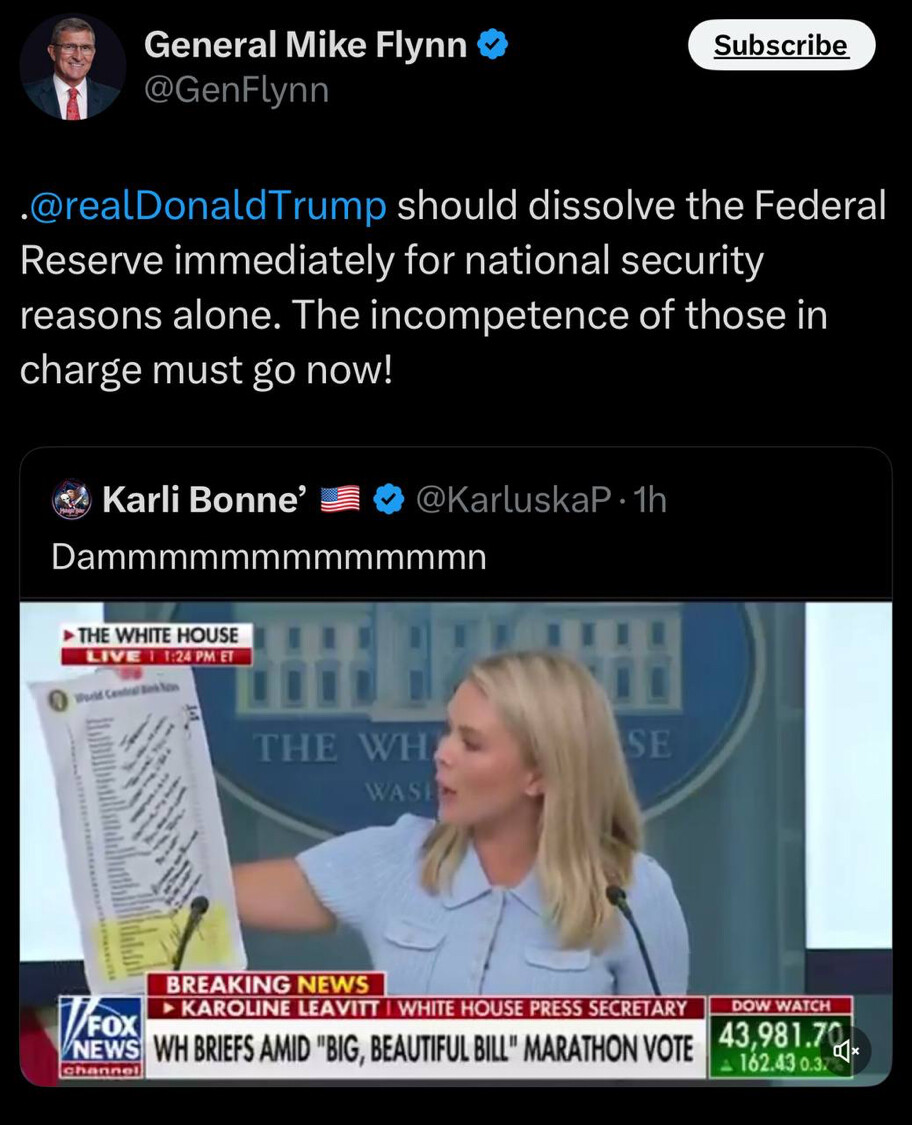The height and width of the screenshot is (1125, 912).
Task: Open the quoted post text Dammmmmmmmmmmmn
Action: 269,557
